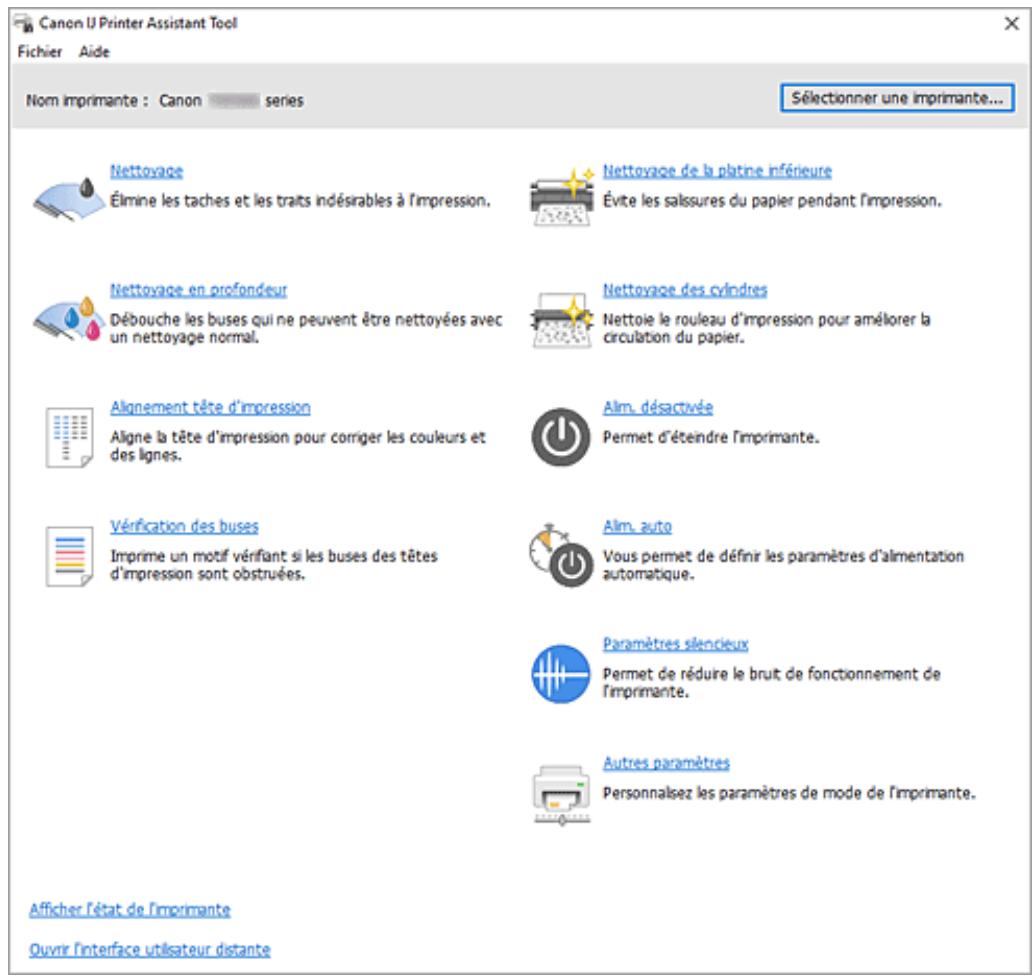Click the application icon in the title bar
This screenshot has height=978, width=1035.
point(24,23)
